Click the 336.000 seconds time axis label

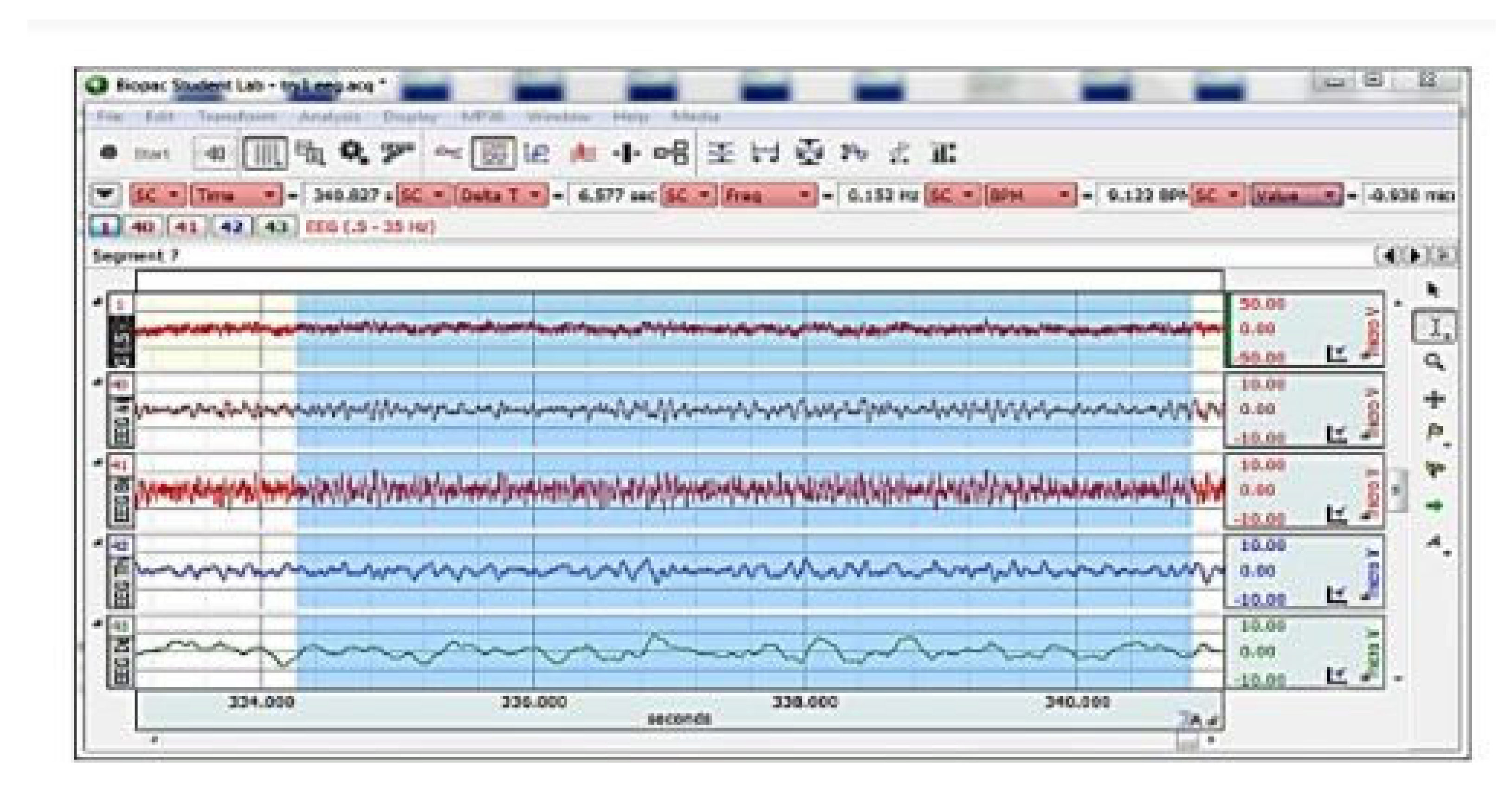[x=534, y=702]
